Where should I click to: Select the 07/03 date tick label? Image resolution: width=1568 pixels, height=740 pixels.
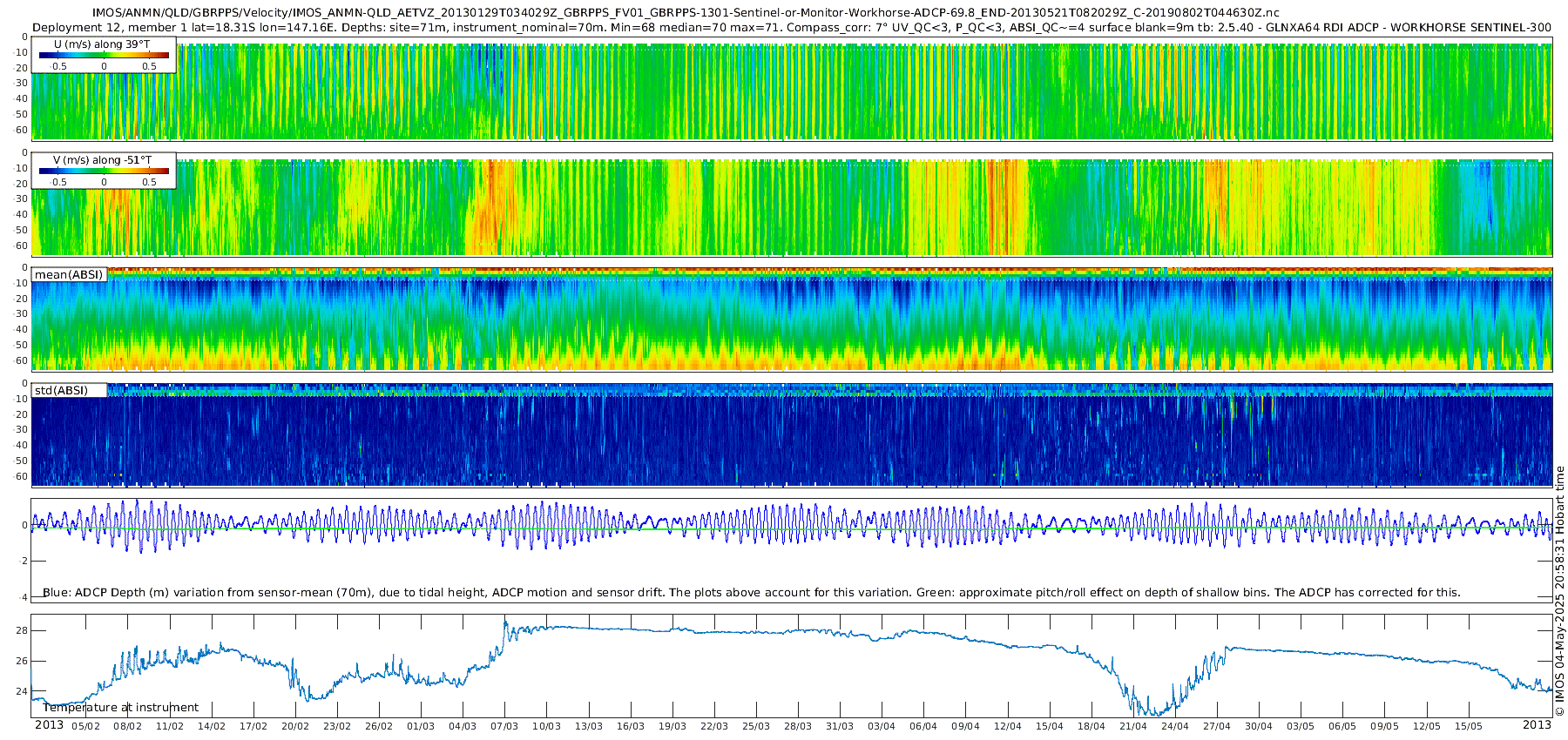(504, 726)
